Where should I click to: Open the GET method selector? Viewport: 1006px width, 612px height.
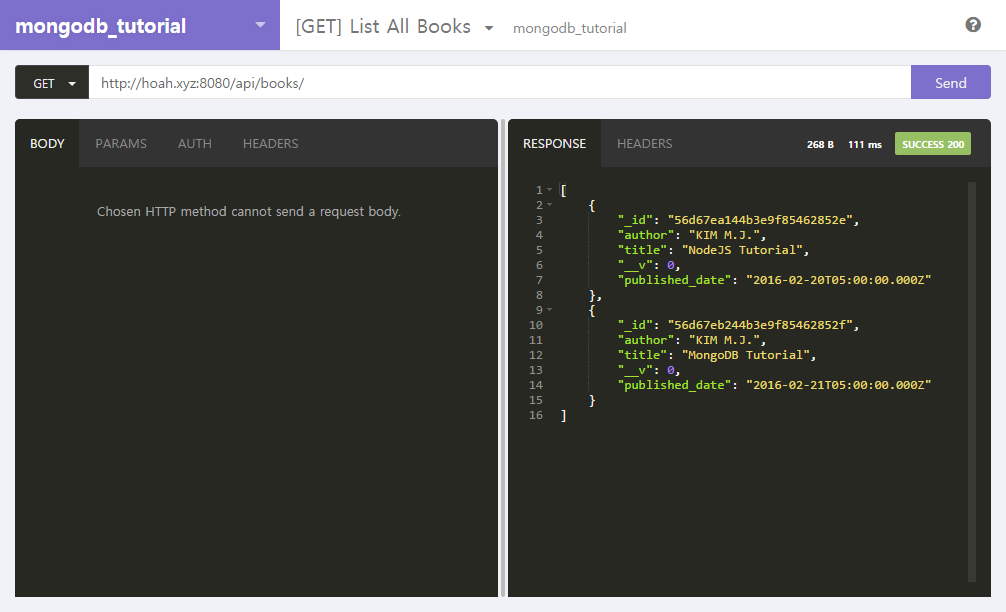point(52,83)
